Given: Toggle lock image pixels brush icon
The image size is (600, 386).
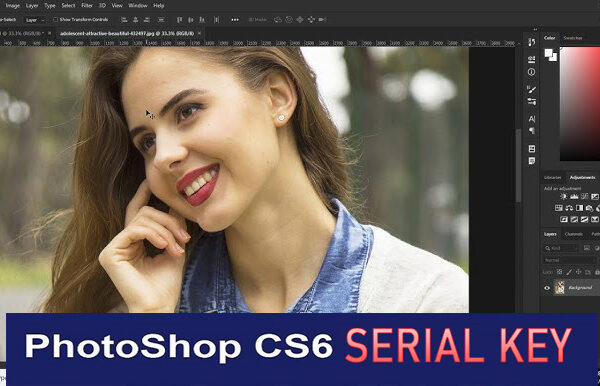Looking at the screenshot, I should (x=569, y=272).
